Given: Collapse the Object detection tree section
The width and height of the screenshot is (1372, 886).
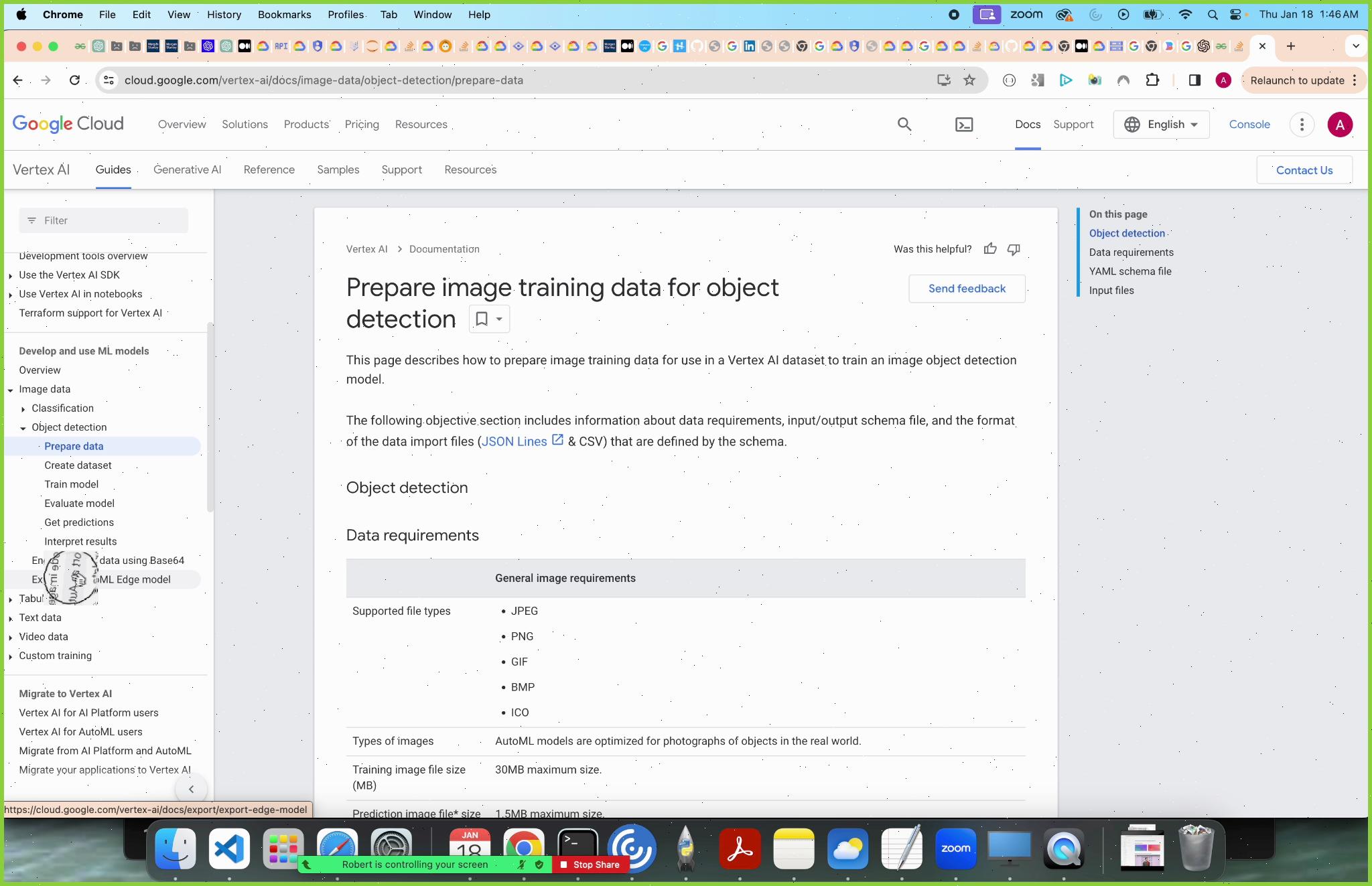Looking at the screenshot, I should (23, 428).
